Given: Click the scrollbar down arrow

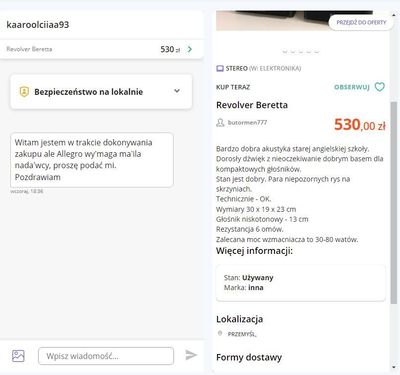Looking at the screenshot, I should tap(394, 368).
